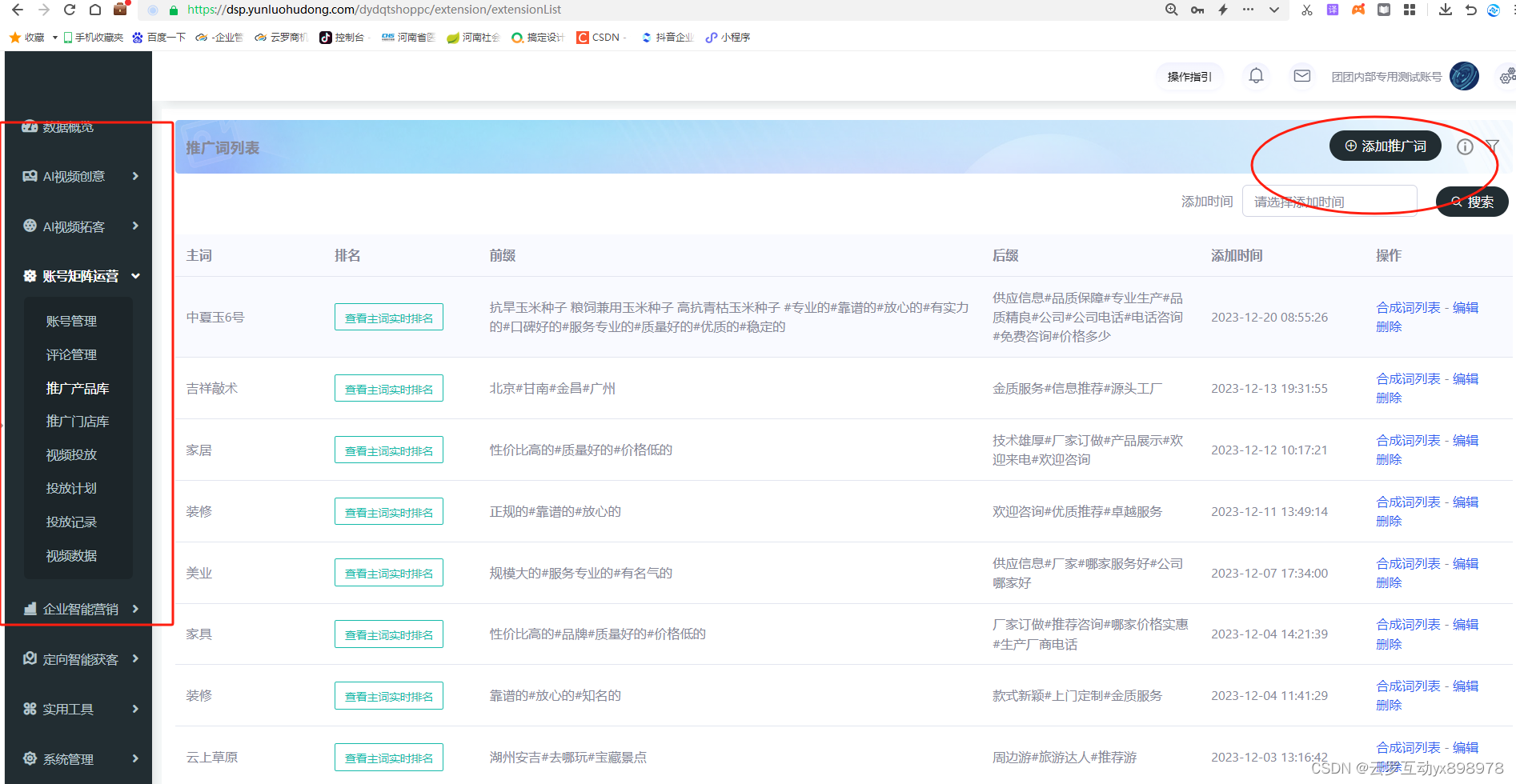
Task: Open the saved passwords key icon
Action: (1197, 10)
